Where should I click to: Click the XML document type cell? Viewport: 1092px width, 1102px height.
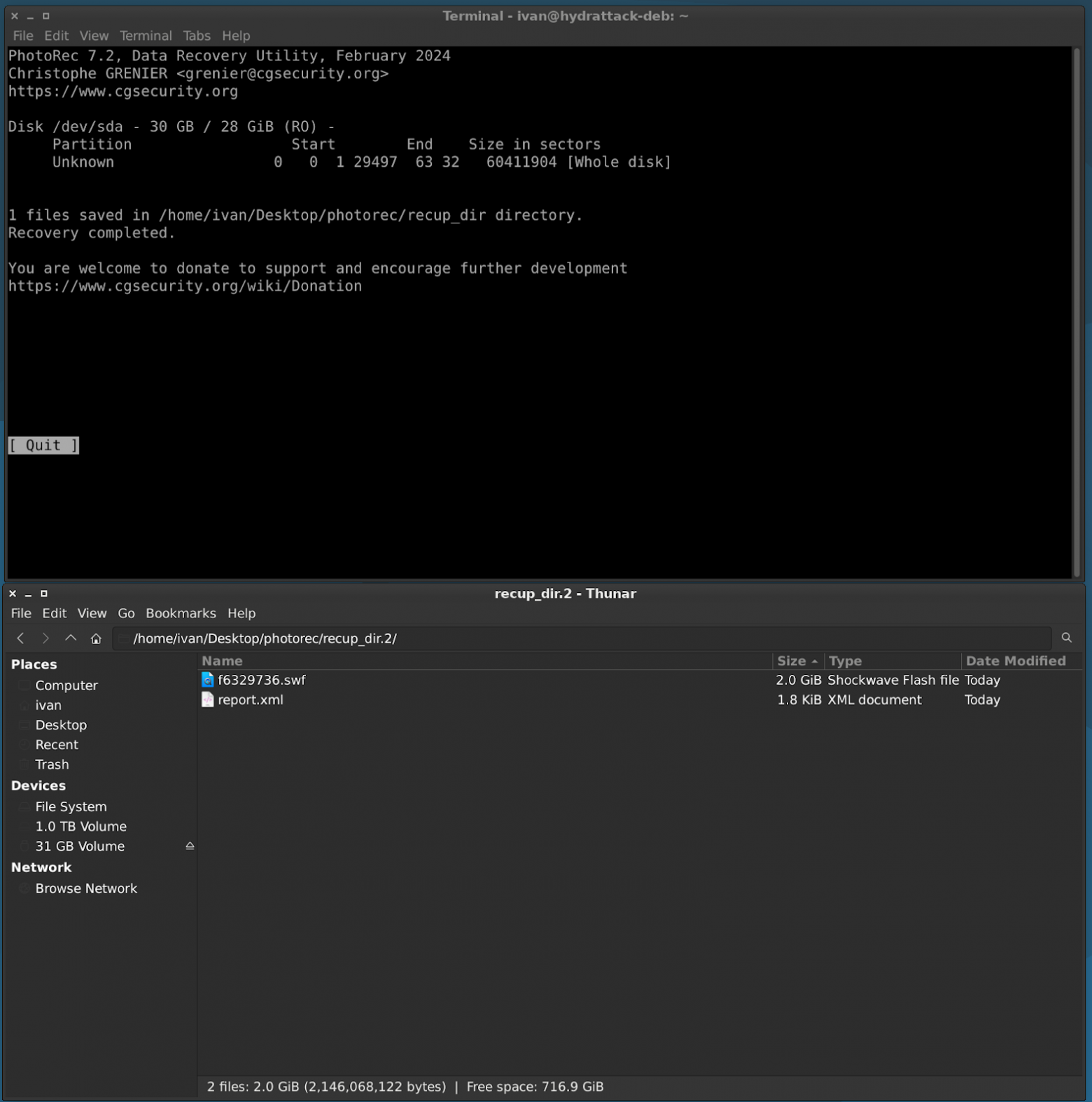pos(874,699)
